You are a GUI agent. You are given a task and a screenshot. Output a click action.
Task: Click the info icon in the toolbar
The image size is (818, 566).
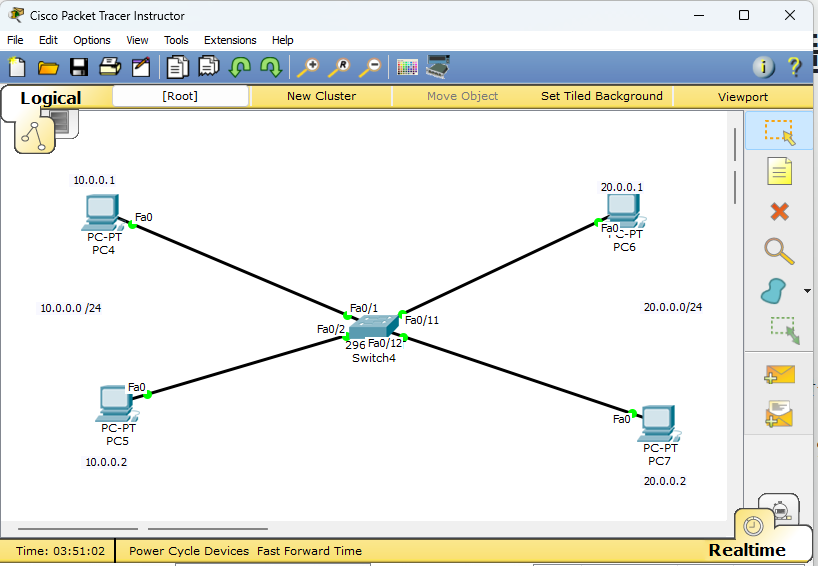pyautogui.click(x=763, y=67)
